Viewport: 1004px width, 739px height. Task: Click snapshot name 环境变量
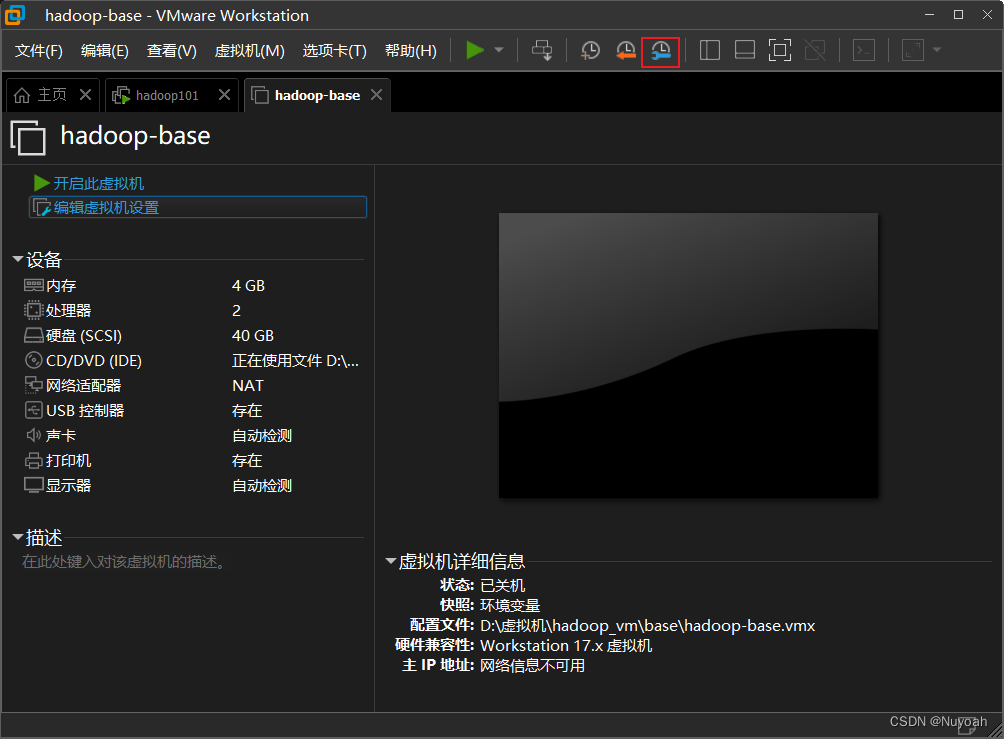[x=510, y=605]
